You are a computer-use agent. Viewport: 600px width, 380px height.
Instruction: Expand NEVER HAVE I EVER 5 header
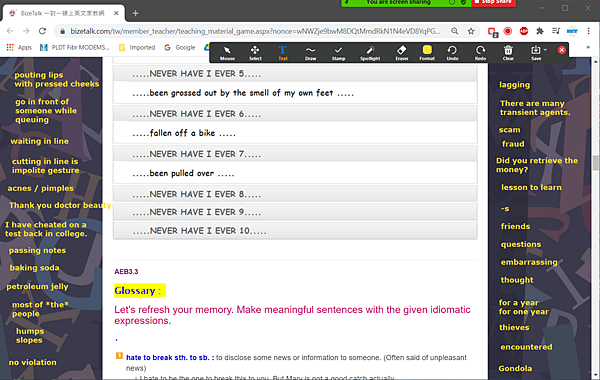(x=295, y=73)
